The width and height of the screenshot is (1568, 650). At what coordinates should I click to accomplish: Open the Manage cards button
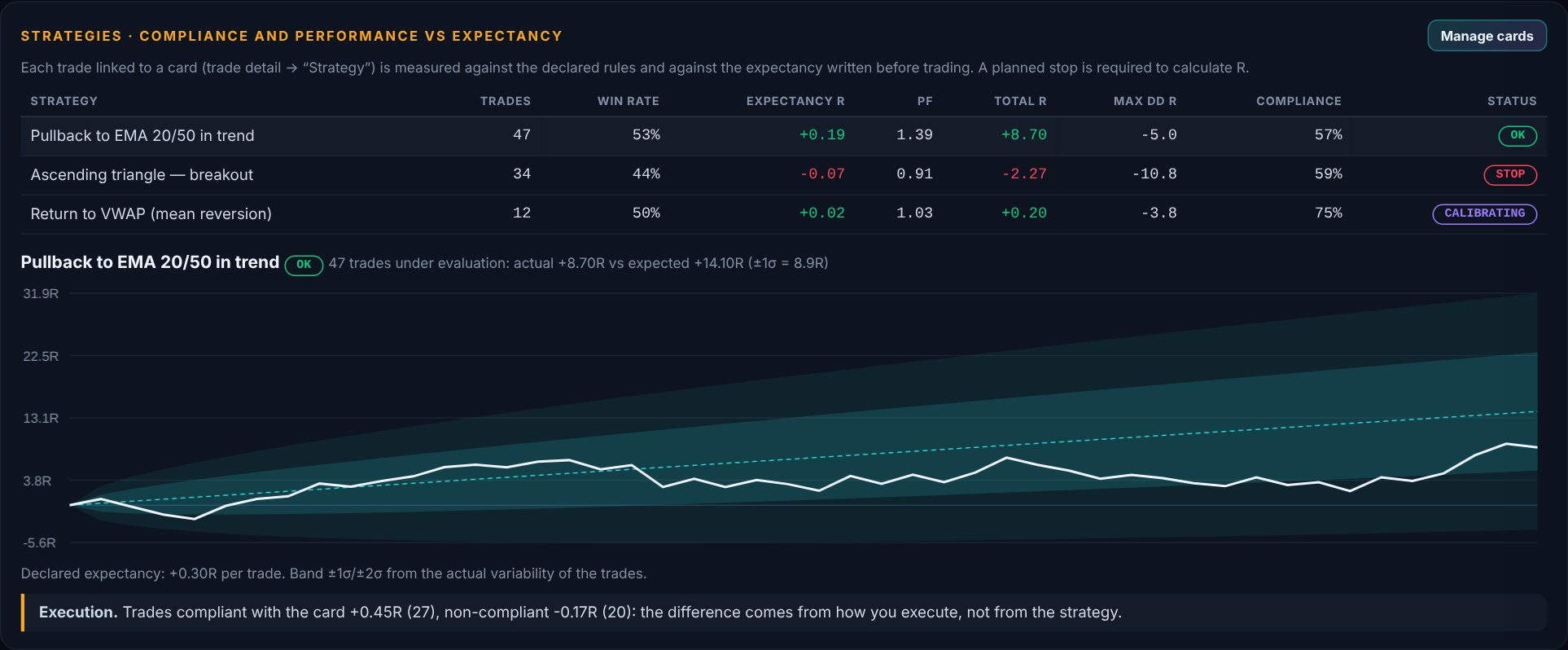point(1487,36)
